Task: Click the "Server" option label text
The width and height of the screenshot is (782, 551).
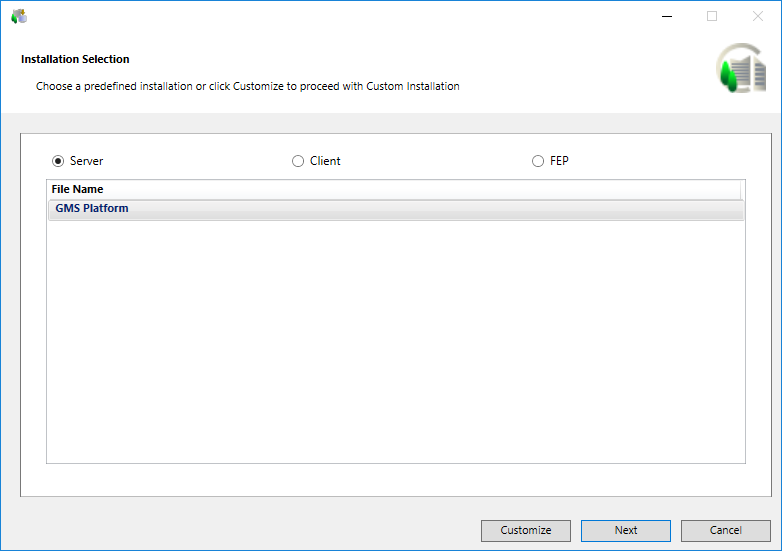Action: point(87,161)
